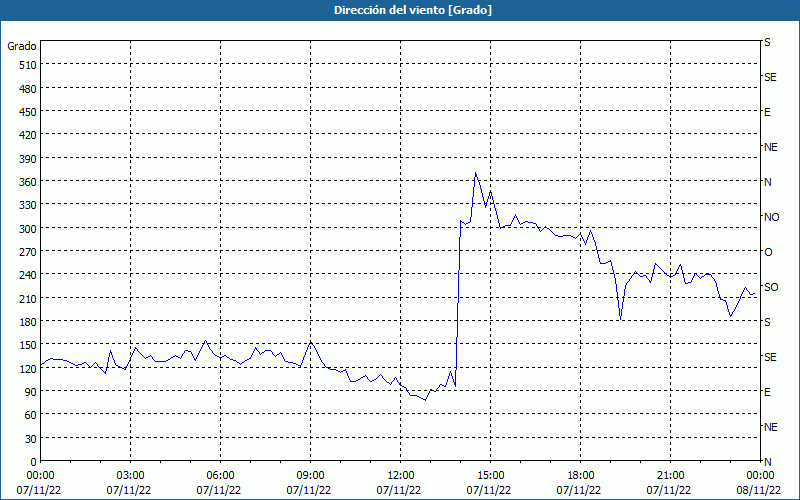The width and height of the screenshot is (800, 500).
Task: Click the 450 degree axis label
Action: pos(28,112)
